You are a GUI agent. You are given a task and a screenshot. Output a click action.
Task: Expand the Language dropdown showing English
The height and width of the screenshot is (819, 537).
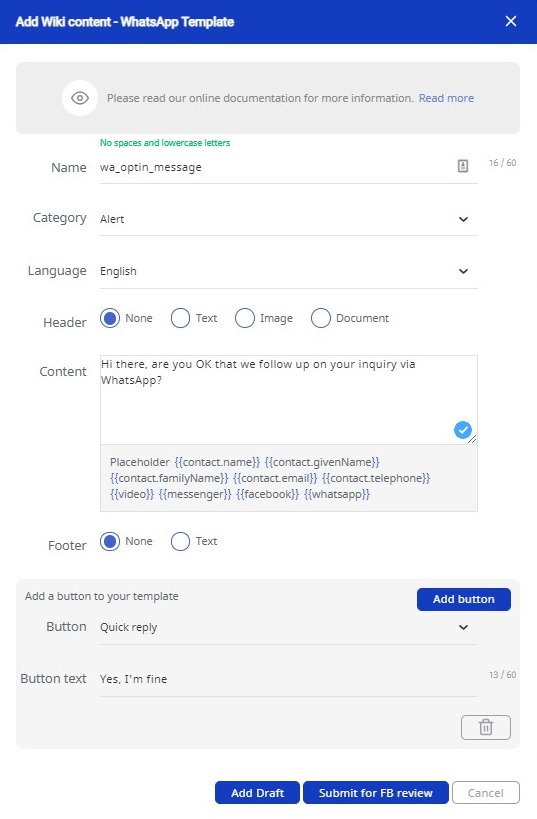tap(288, 272)
